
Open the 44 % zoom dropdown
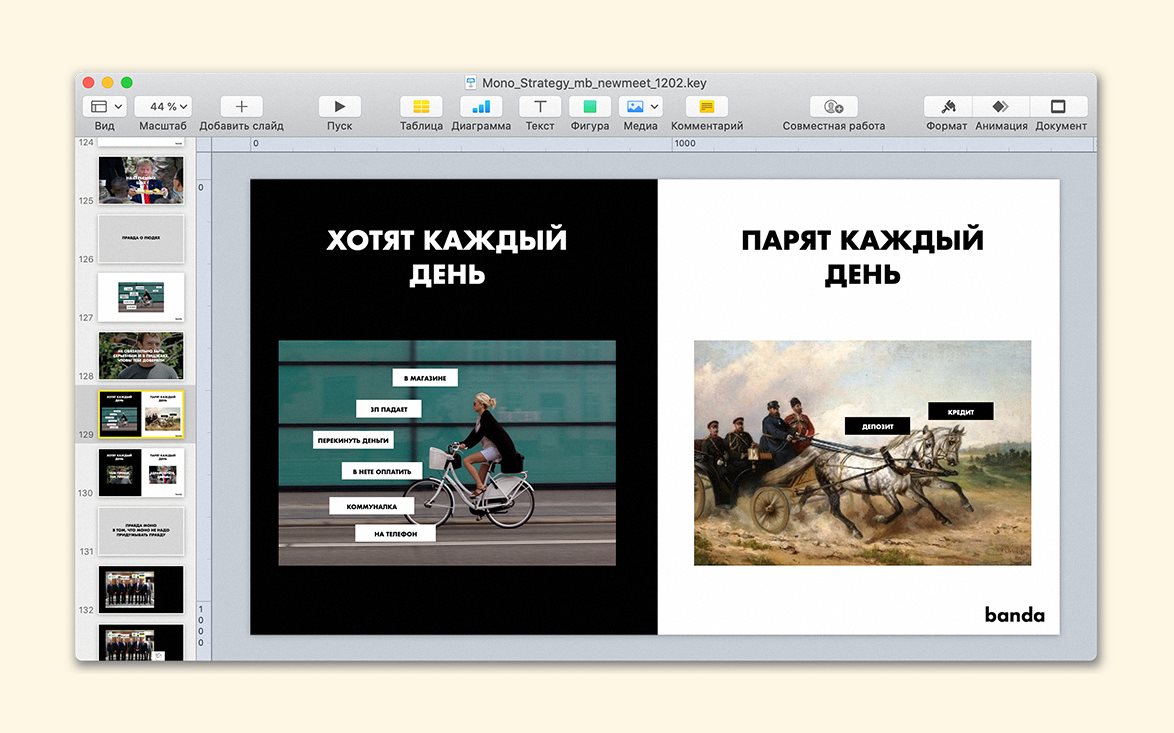162,106
